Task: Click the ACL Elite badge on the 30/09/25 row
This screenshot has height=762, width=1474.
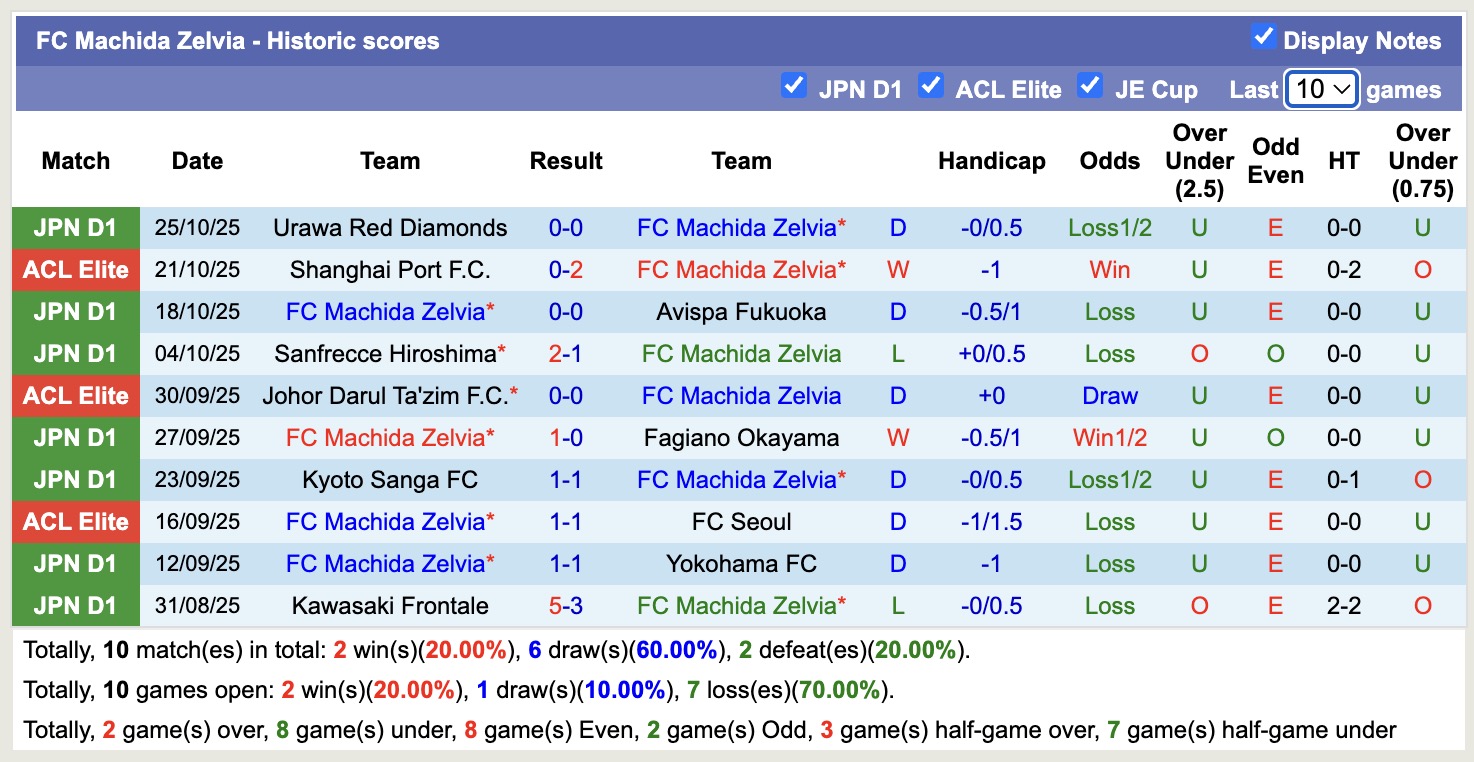Action: [x=75, y=395]
